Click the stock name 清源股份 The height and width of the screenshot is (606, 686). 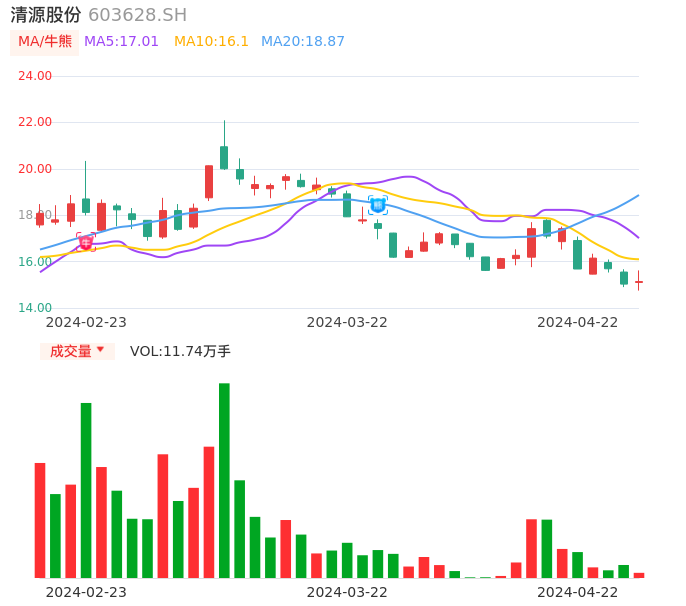(x=45, y=15)
